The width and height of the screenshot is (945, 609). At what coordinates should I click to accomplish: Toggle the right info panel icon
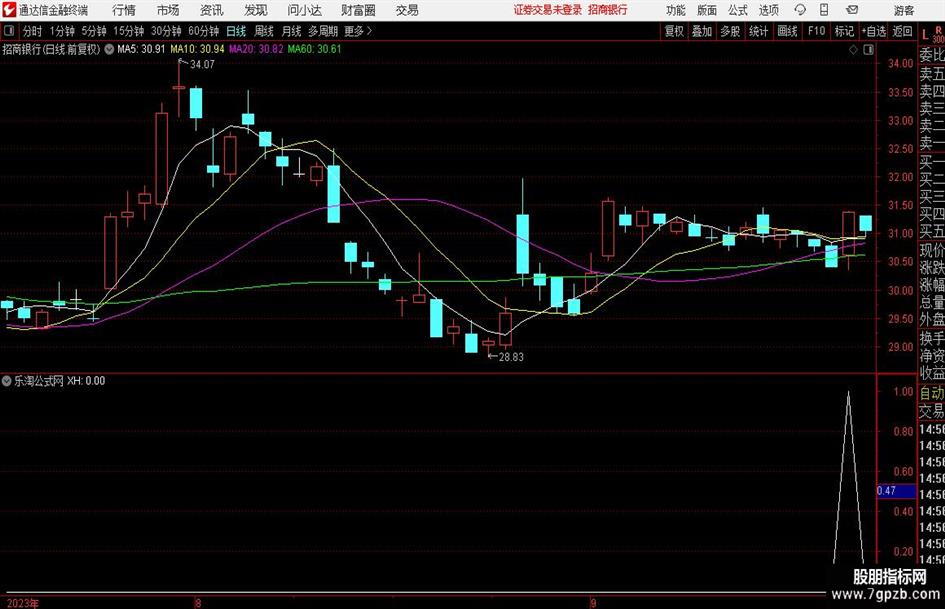868,50
